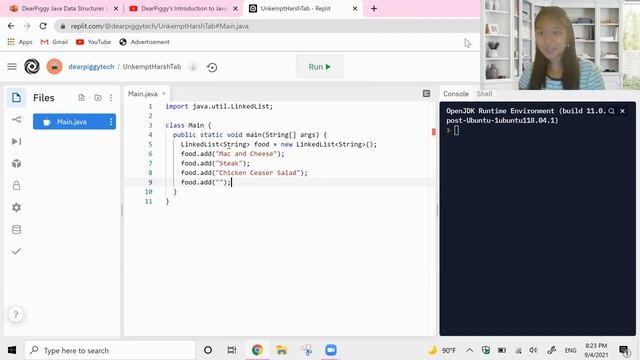Image resolution: width=640 pixels, height=360 pixels.
Task: Open the Debugger sidebar icon
Action: pos(16,141)
